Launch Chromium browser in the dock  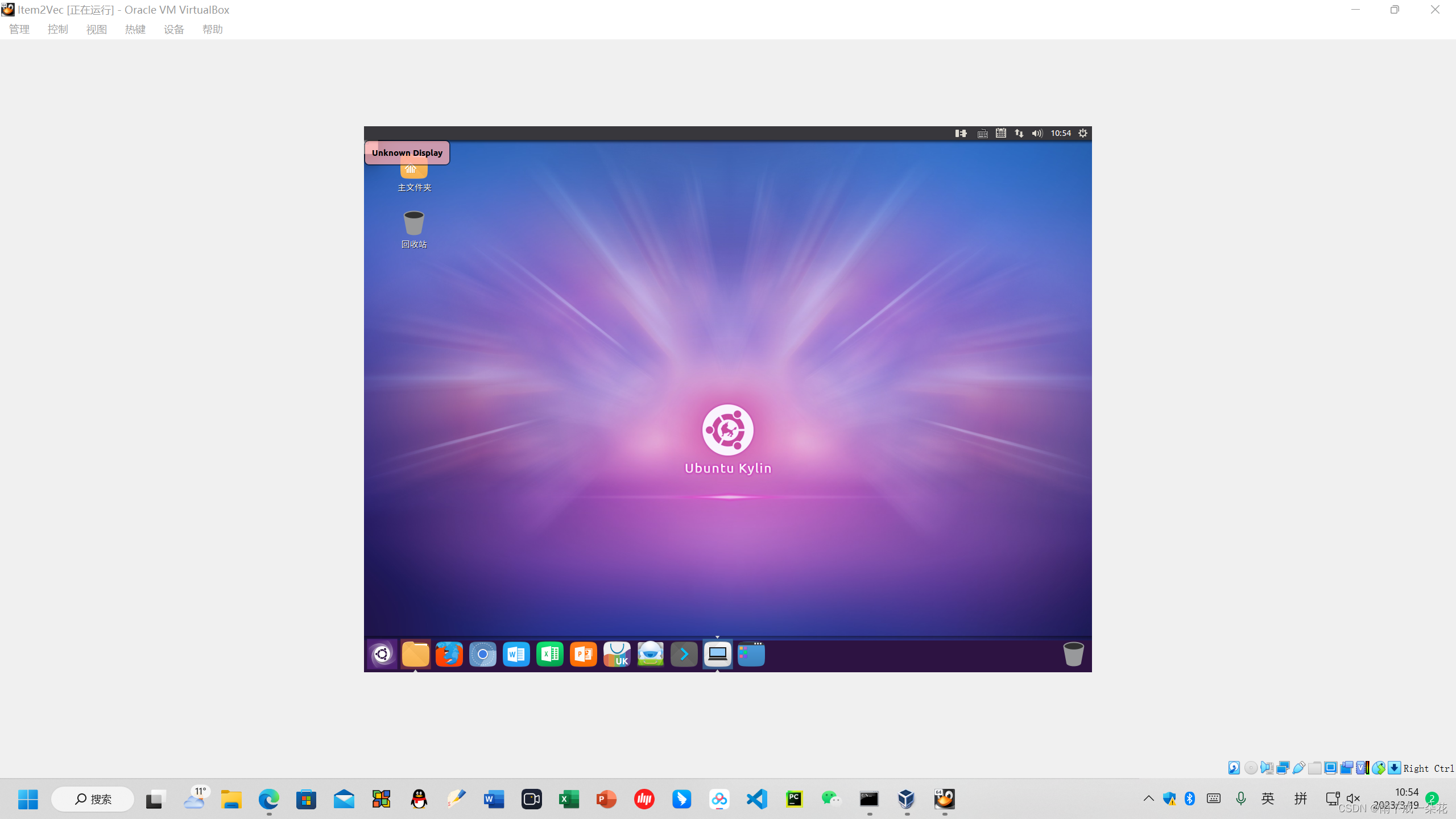pos(482,655)
